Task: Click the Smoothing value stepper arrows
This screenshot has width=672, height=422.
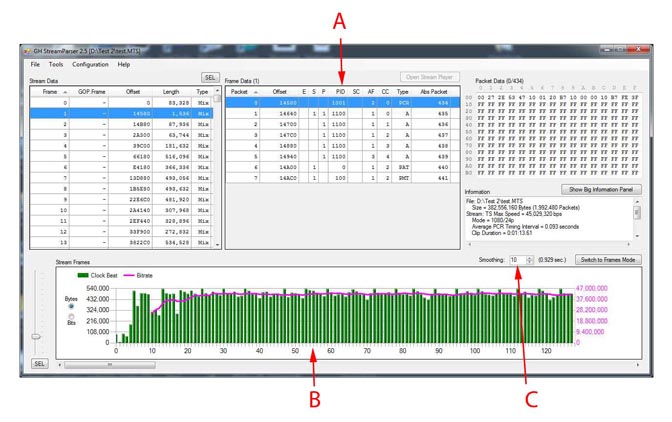Action: [x=530, y=260]
